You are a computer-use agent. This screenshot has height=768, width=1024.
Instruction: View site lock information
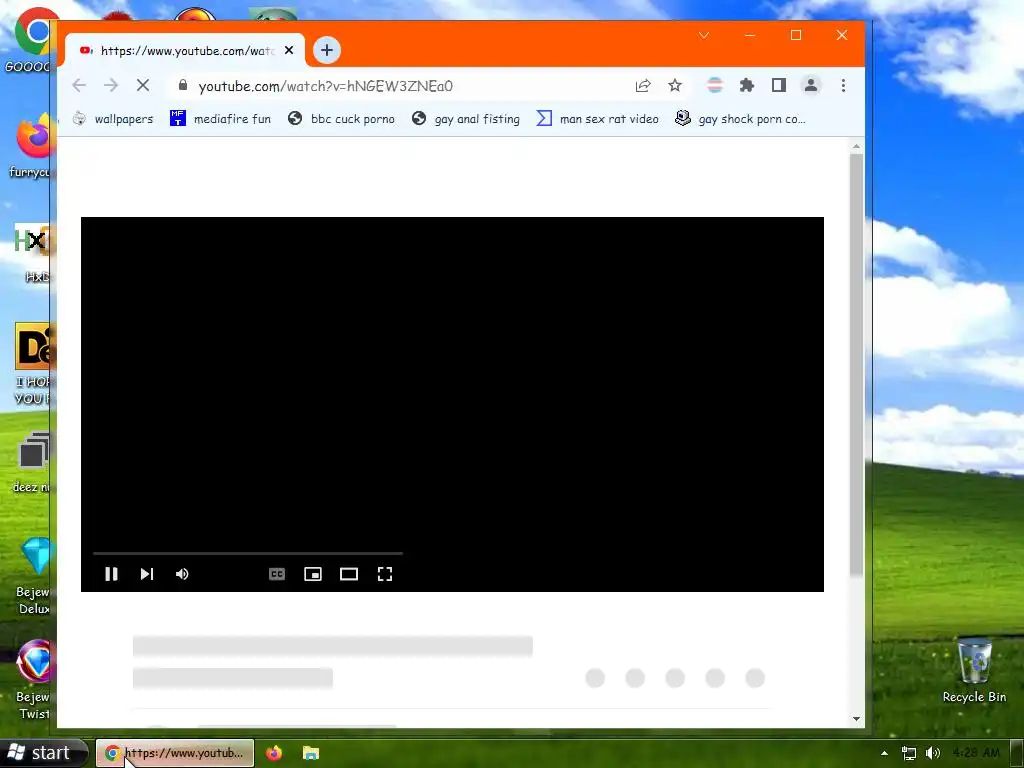[x=183, y=86]
